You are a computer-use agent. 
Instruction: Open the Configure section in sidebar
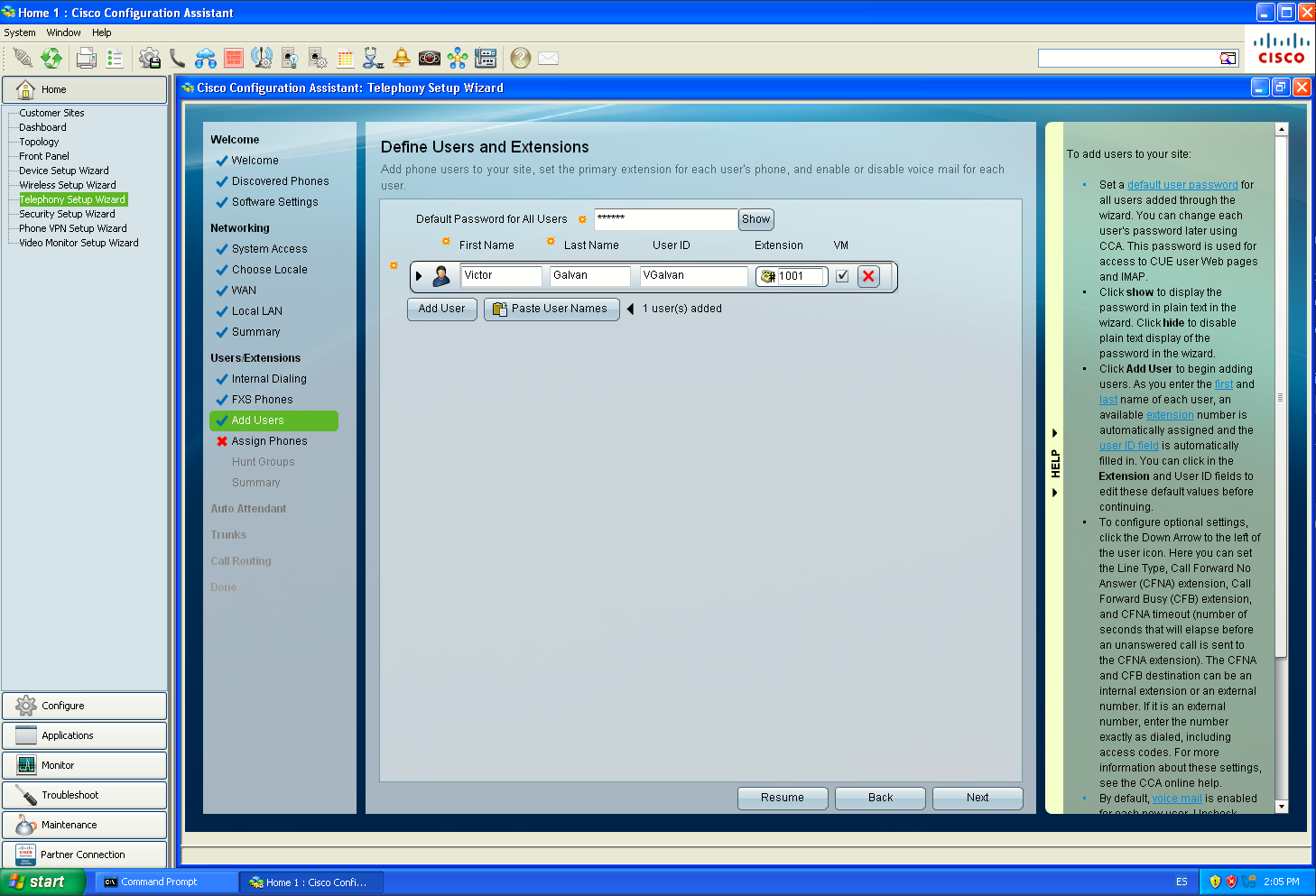coord(84,706)
